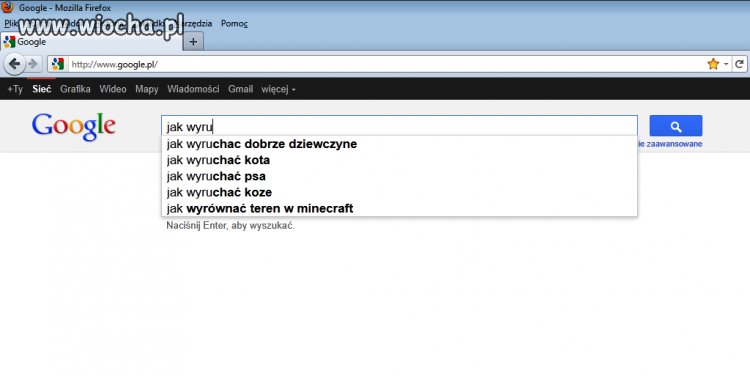This screenshot has height=376, width=750.
Task: Open a new tab with plus button
Action: (x=193, y=42)
